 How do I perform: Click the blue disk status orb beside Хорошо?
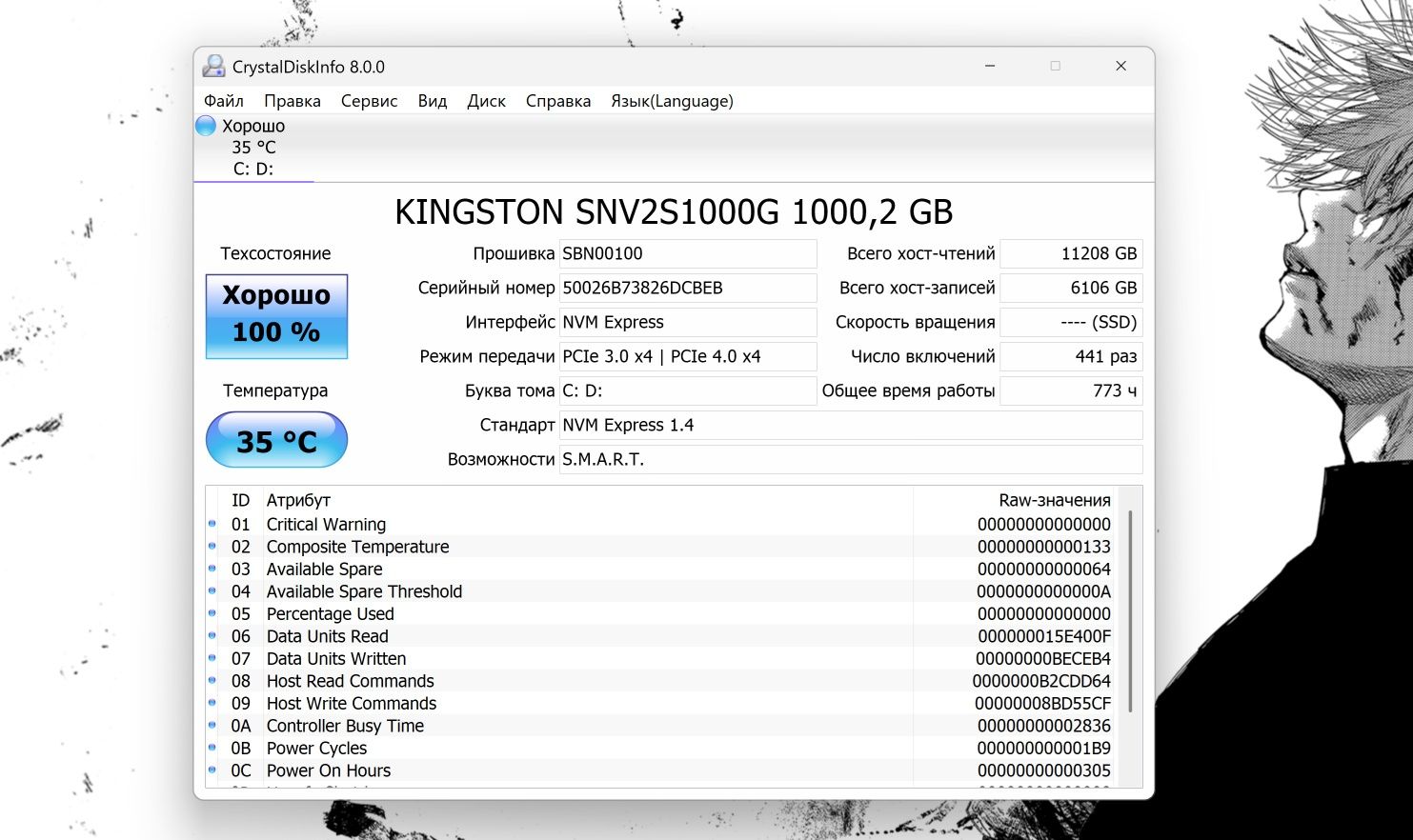click(206, 126)
